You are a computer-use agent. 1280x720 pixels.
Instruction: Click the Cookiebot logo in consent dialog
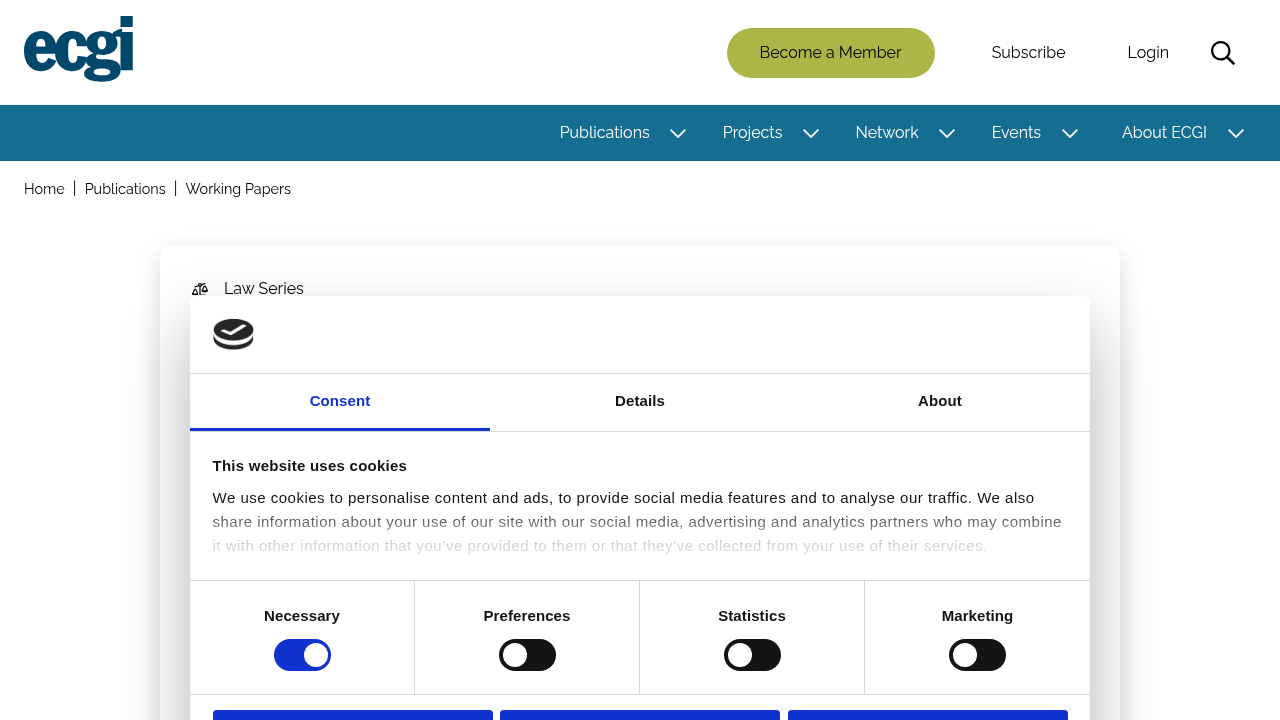click(233, 334)
